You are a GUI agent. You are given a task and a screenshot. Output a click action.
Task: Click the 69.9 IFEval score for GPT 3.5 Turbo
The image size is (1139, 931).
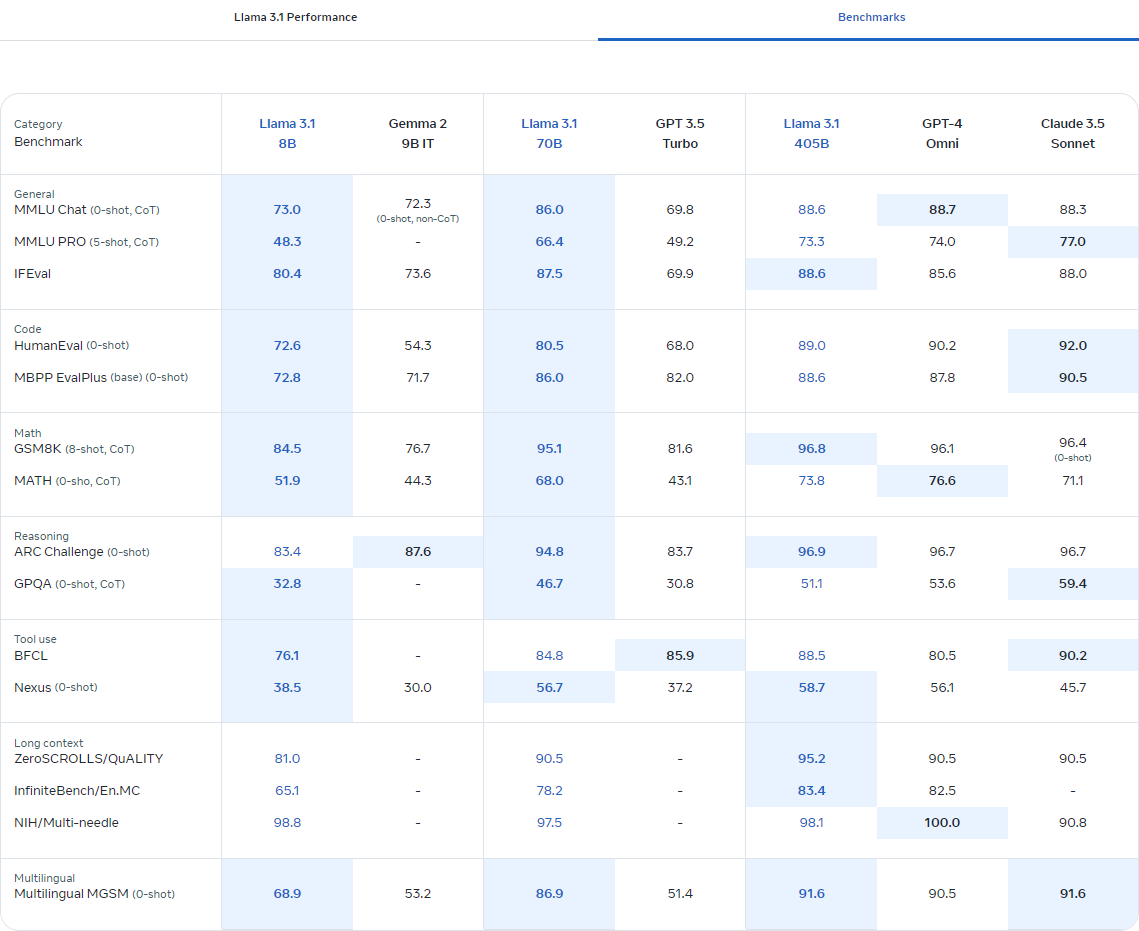click(680, 274)
